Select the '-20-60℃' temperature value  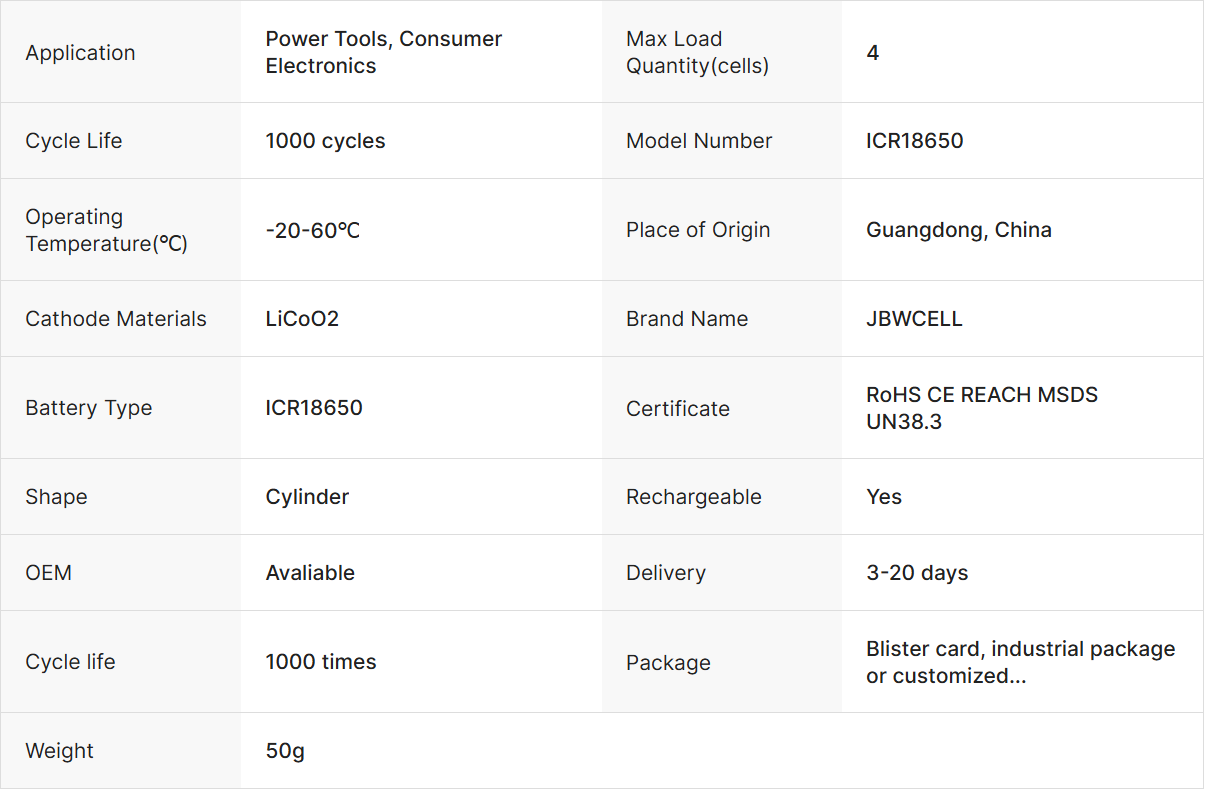click(312, 230)
